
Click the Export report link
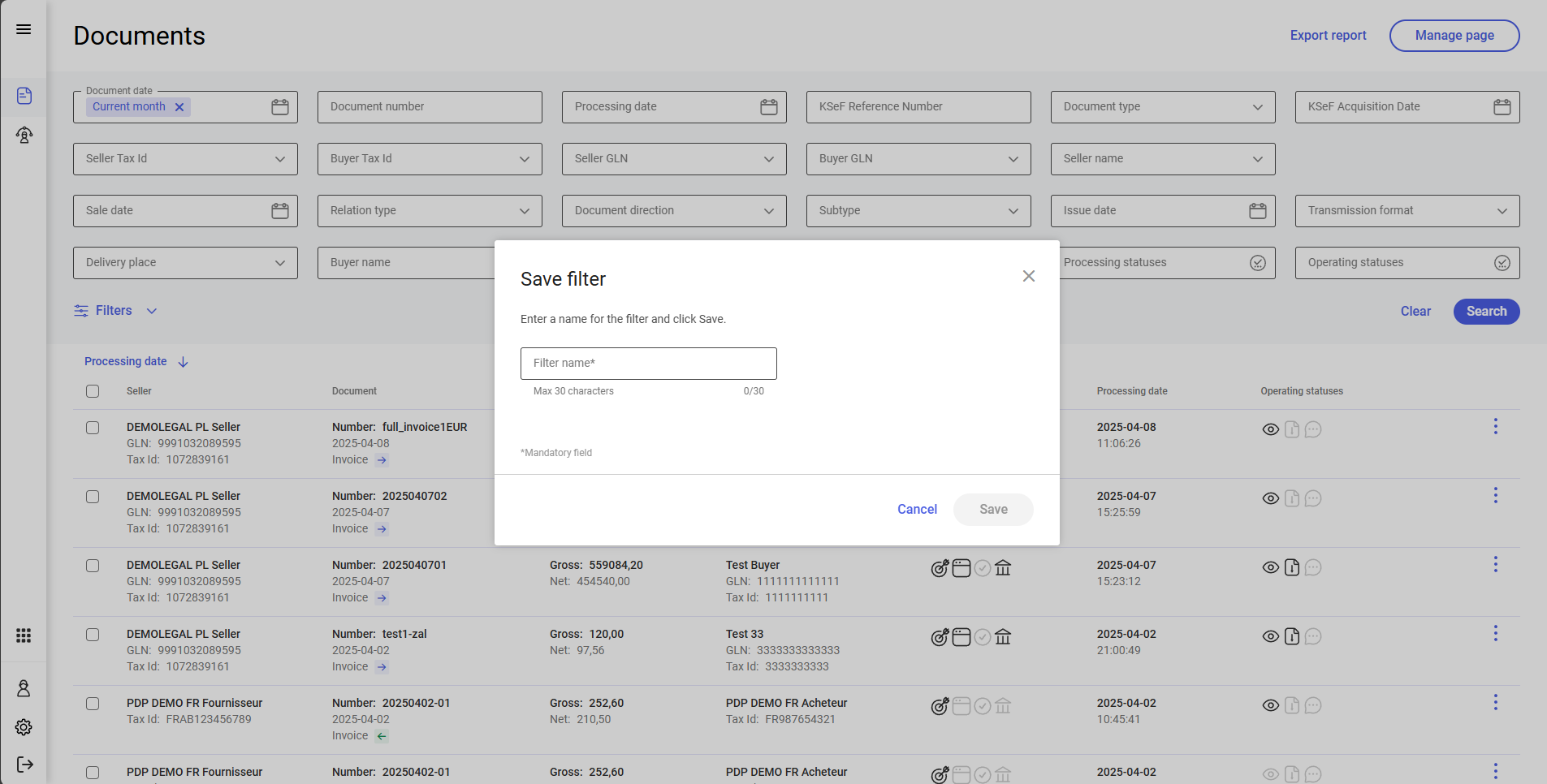[1328, 36]
